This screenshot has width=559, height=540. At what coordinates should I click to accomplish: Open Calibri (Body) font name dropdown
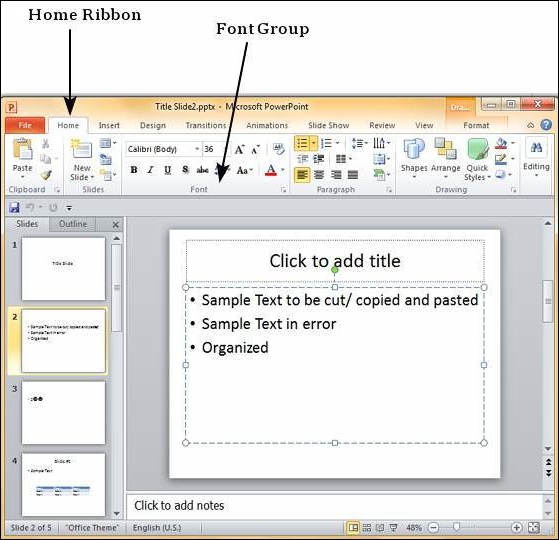(x=197, y=149)
